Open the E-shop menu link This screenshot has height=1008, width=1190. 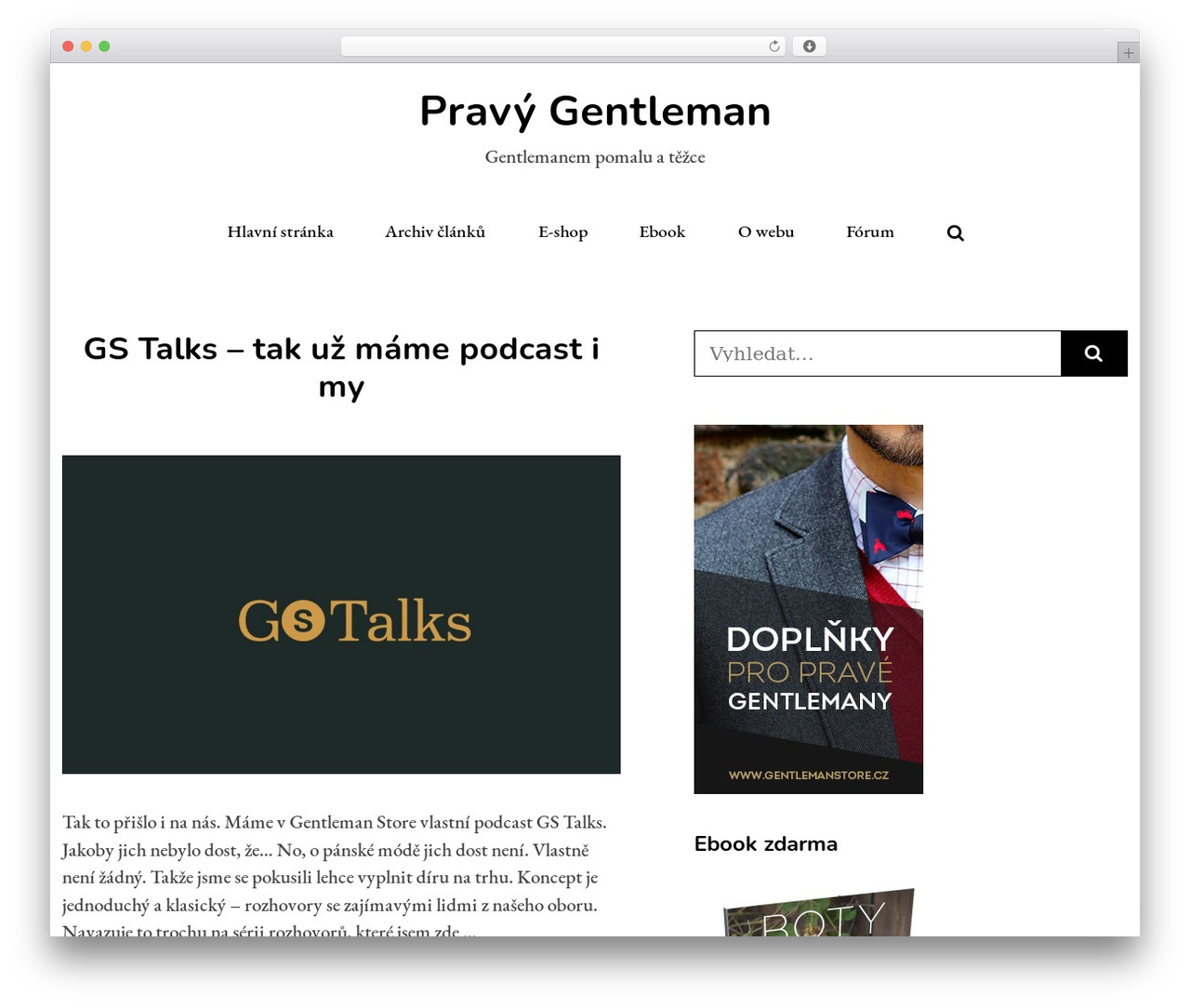(562, 232)
